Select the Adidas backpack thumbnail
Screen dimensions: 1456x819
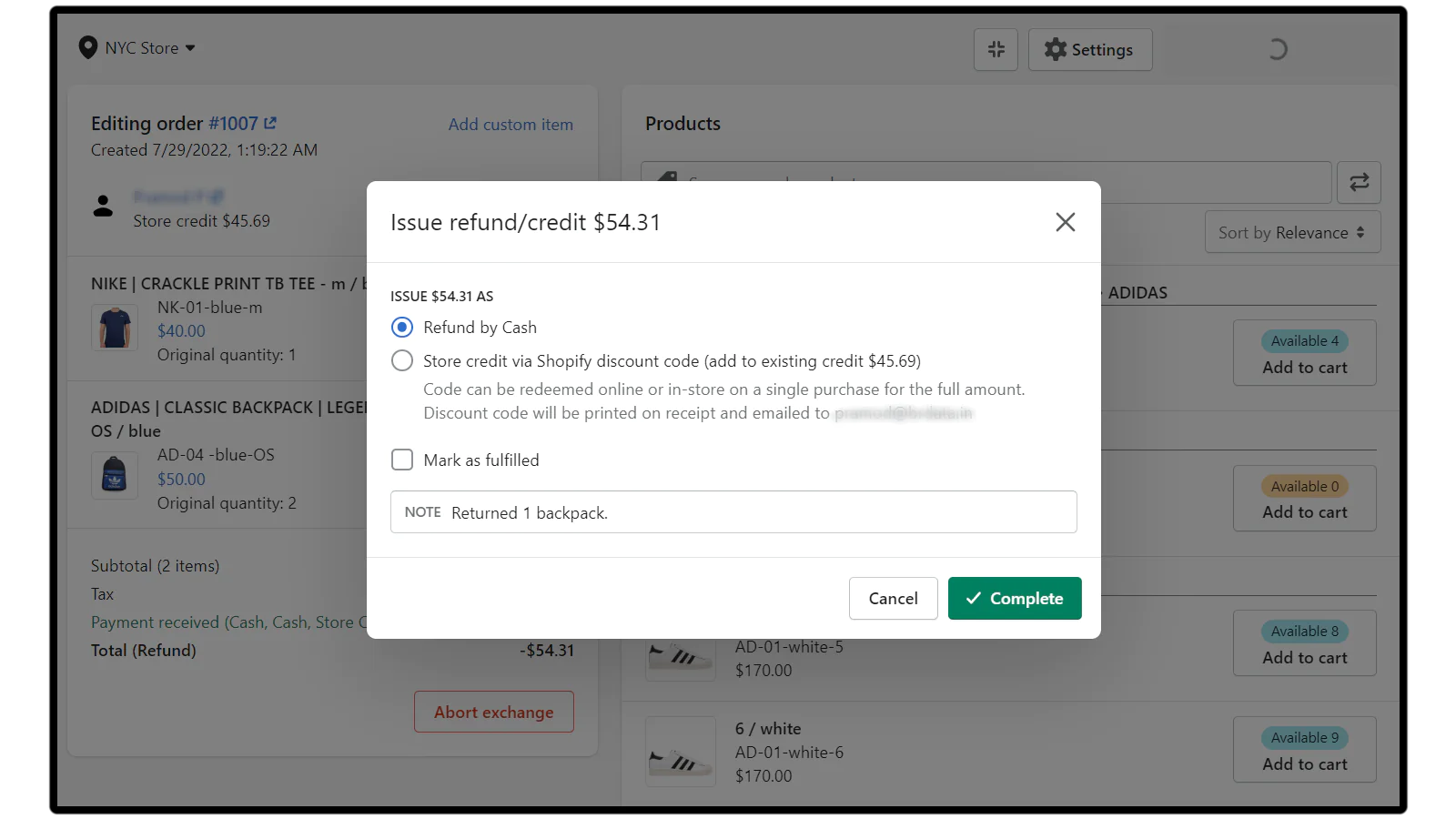115,475
